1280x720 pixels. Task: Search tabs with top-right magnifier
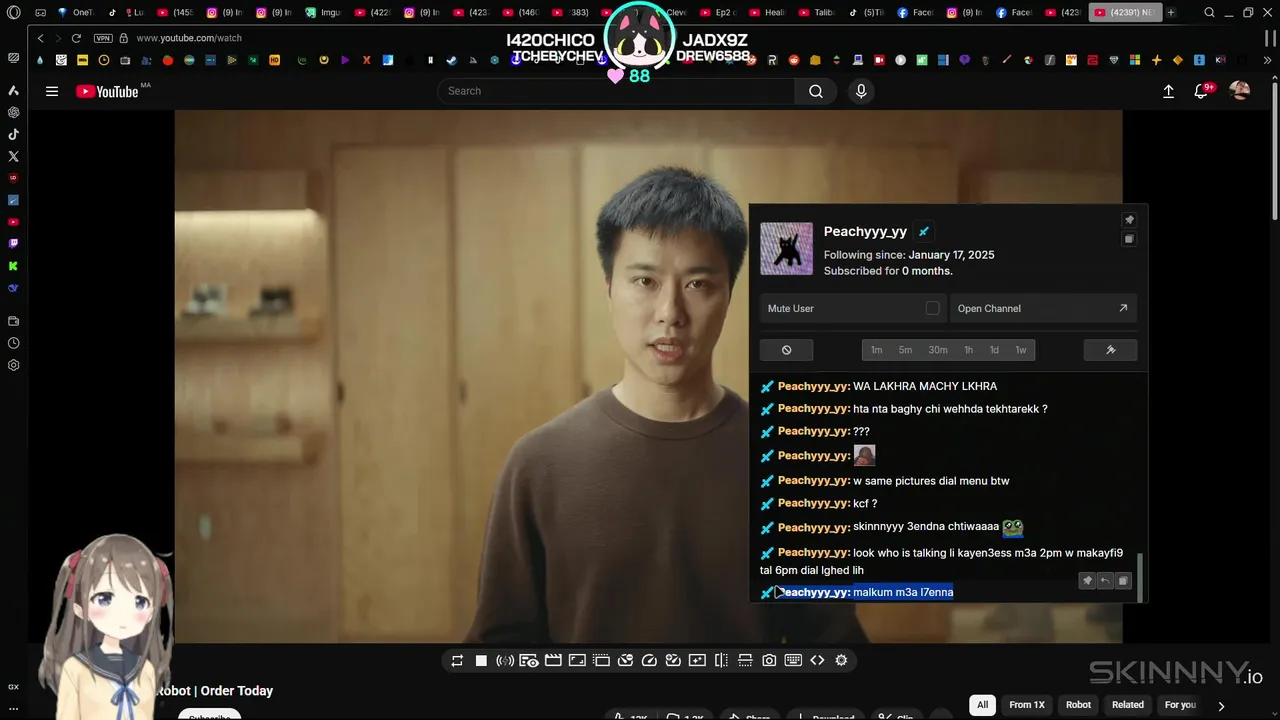pos(1210,12)
